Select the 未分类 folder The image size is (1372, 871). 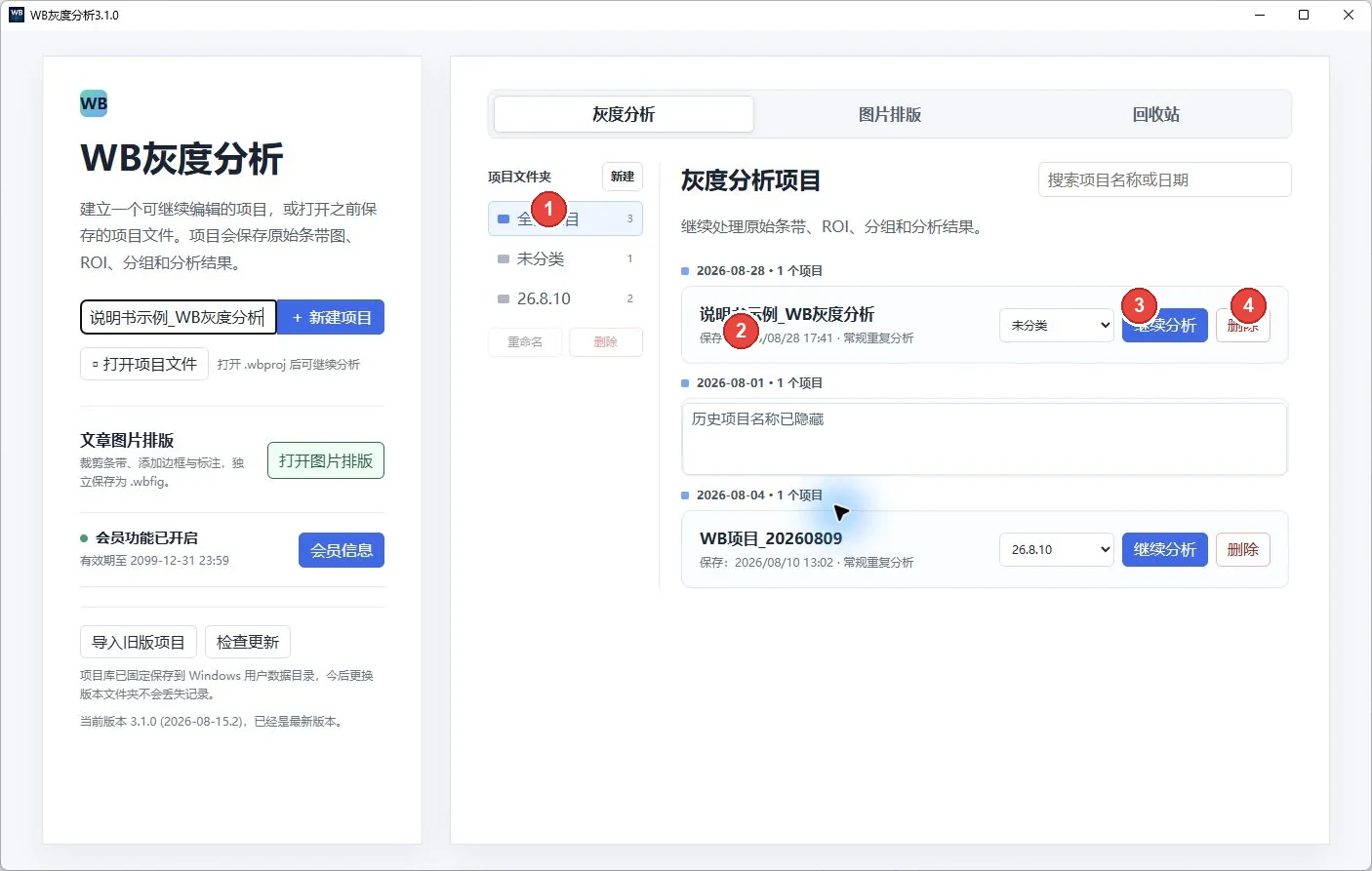coord(565,258)
